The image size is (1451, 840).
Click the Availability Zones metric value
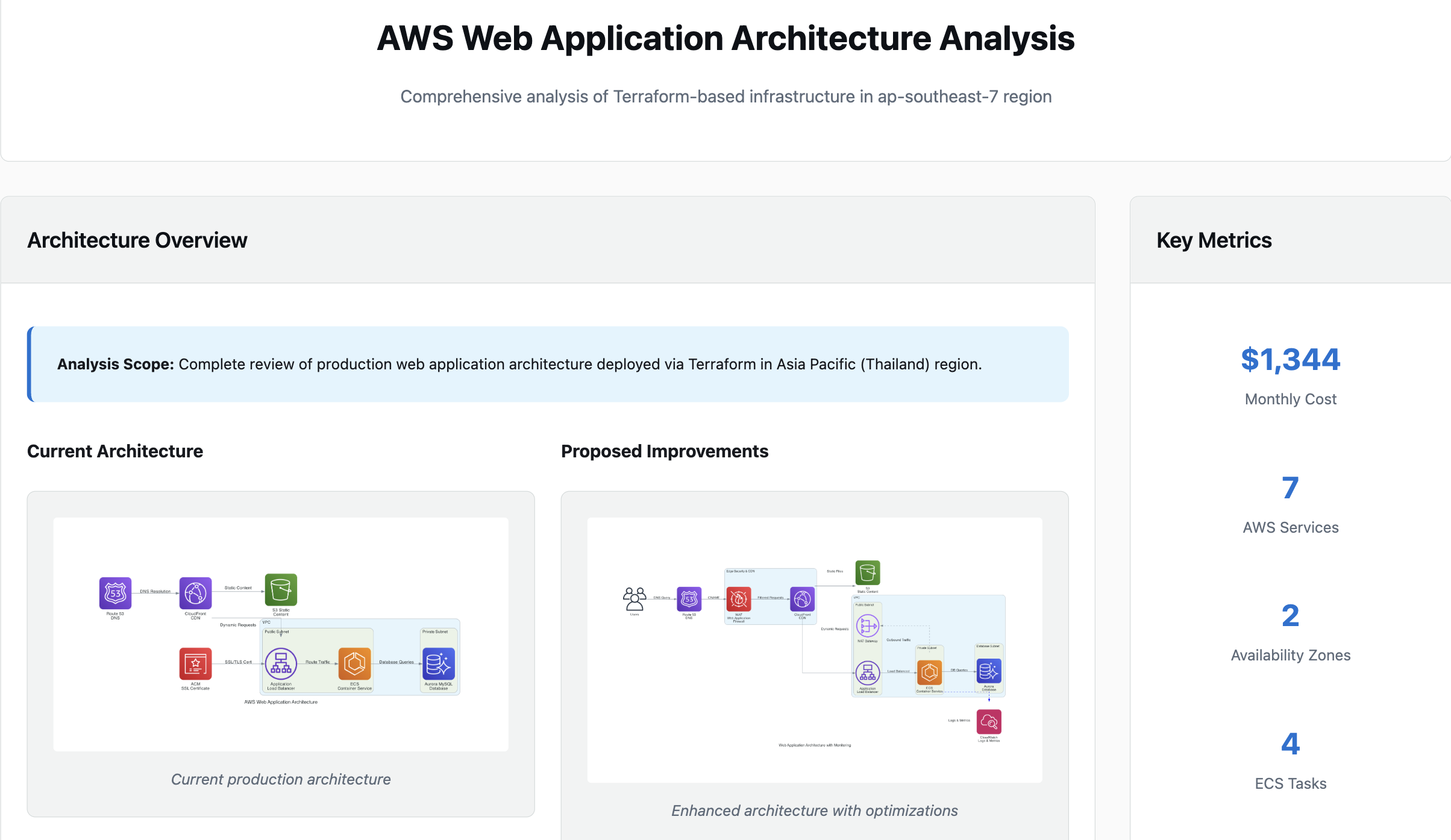pos(1290,616)
